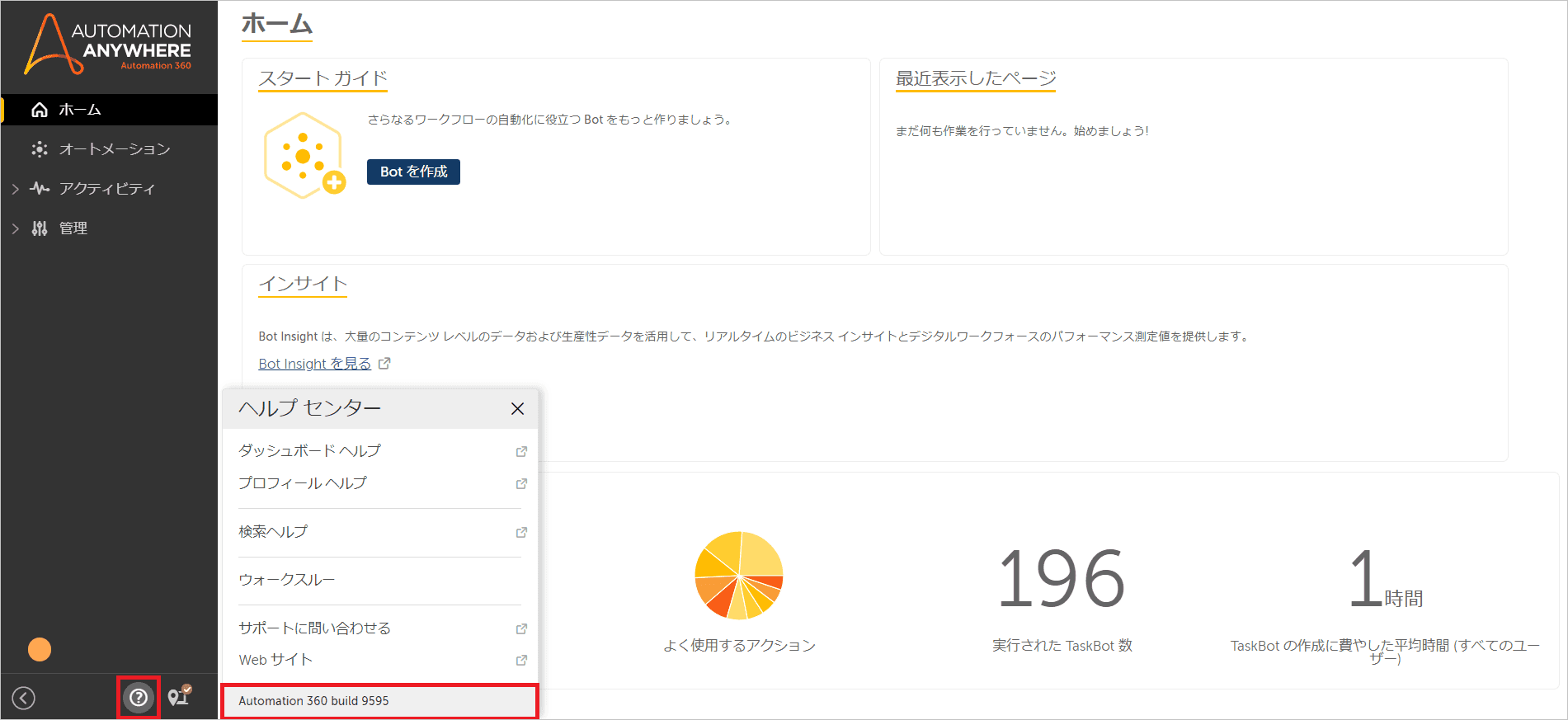
Task: Click the ヘルプ センター title
Action: (310, 408)
